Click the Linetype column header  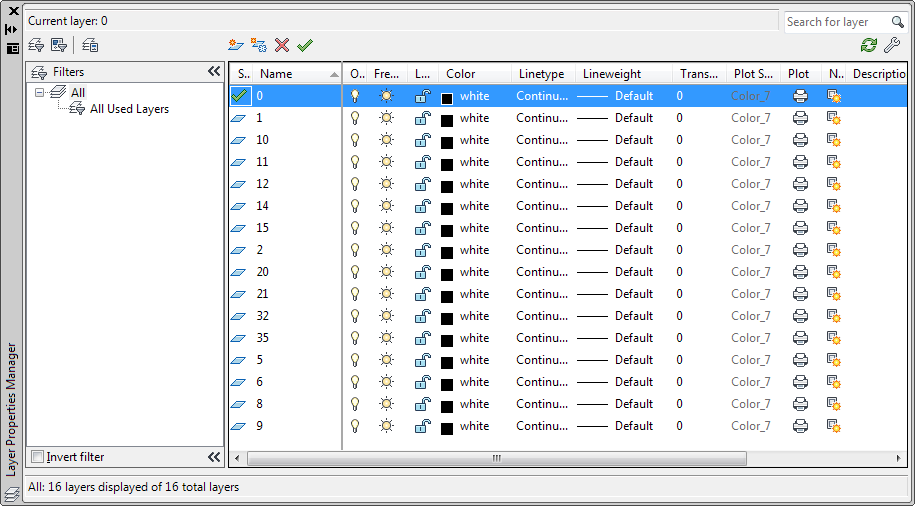pyautogui.click(x=541, y=74)
